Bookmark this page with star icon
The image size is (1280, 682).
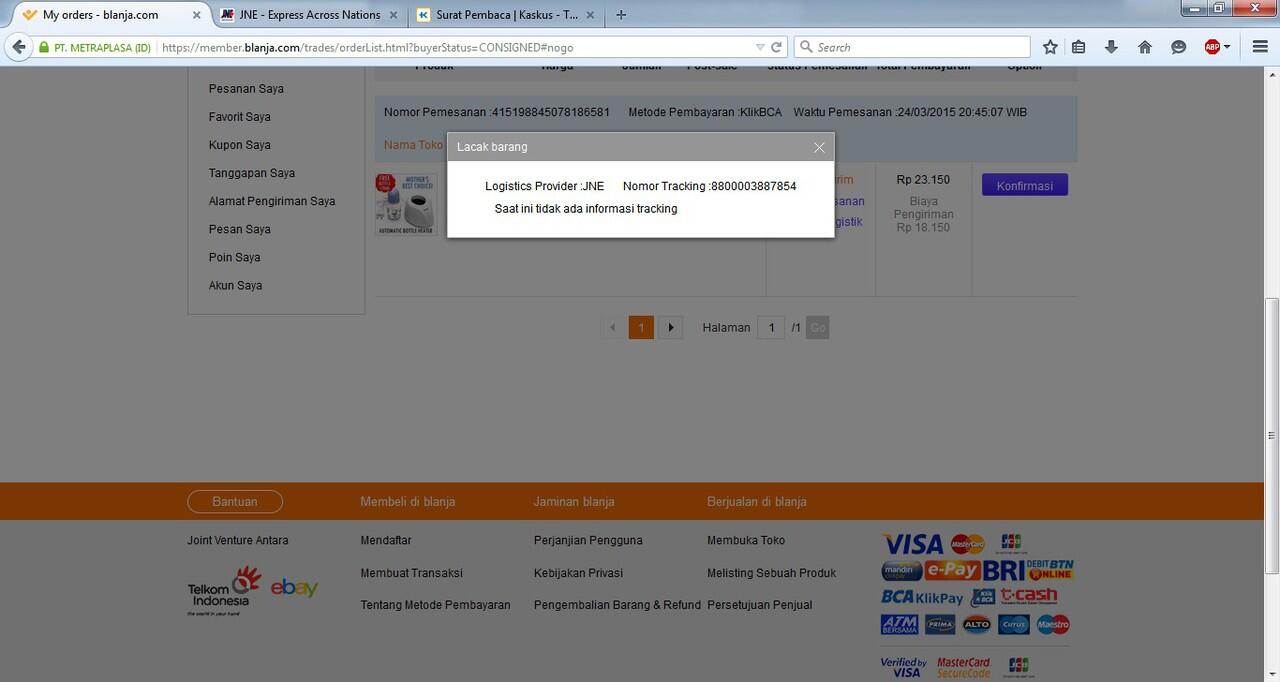[1050, 47]
